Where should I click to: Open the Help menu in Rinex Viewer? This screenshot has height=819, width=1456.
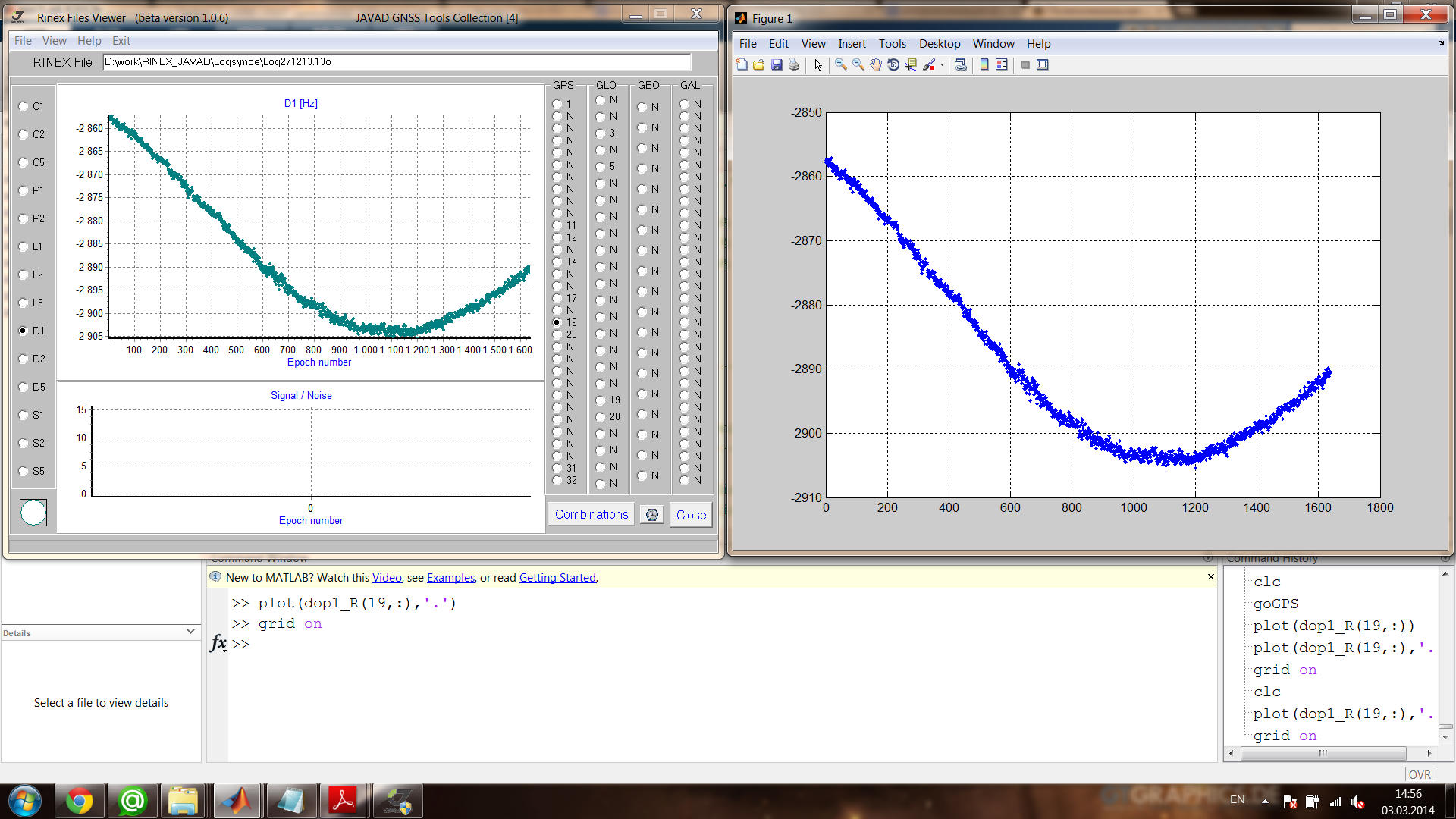[x=89, y=41]
